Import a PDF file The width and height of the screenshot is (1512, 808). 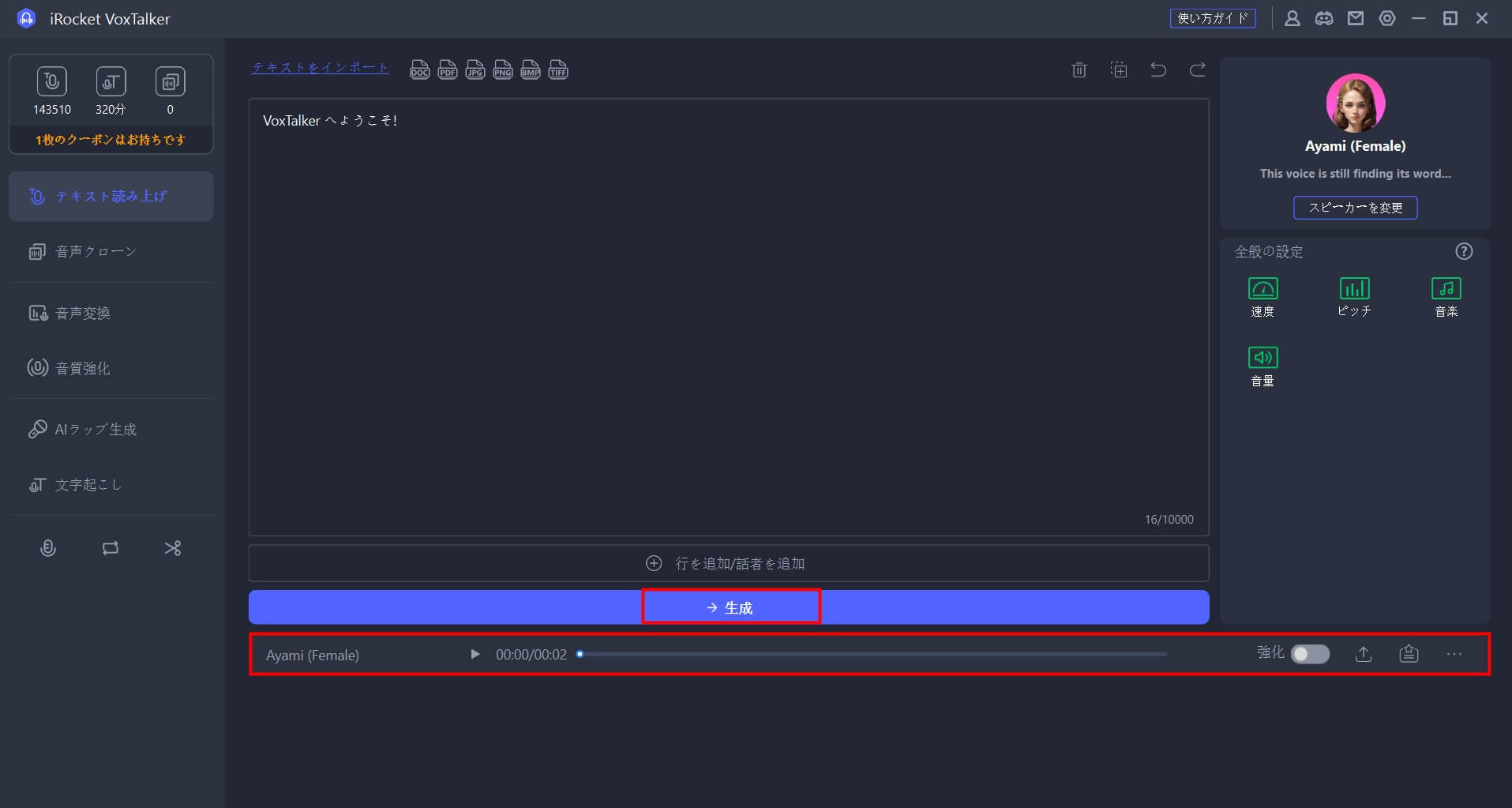[x=448, y=70]
